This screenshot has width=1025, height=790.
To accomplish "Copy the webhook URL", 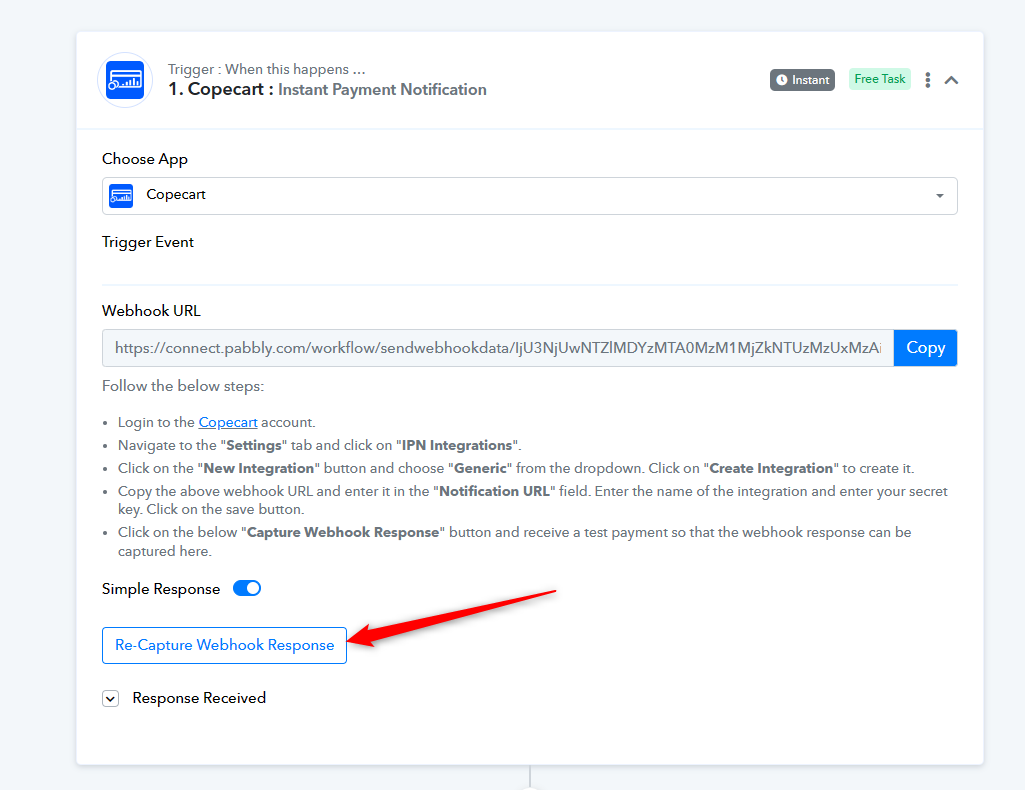I will 925,348.
